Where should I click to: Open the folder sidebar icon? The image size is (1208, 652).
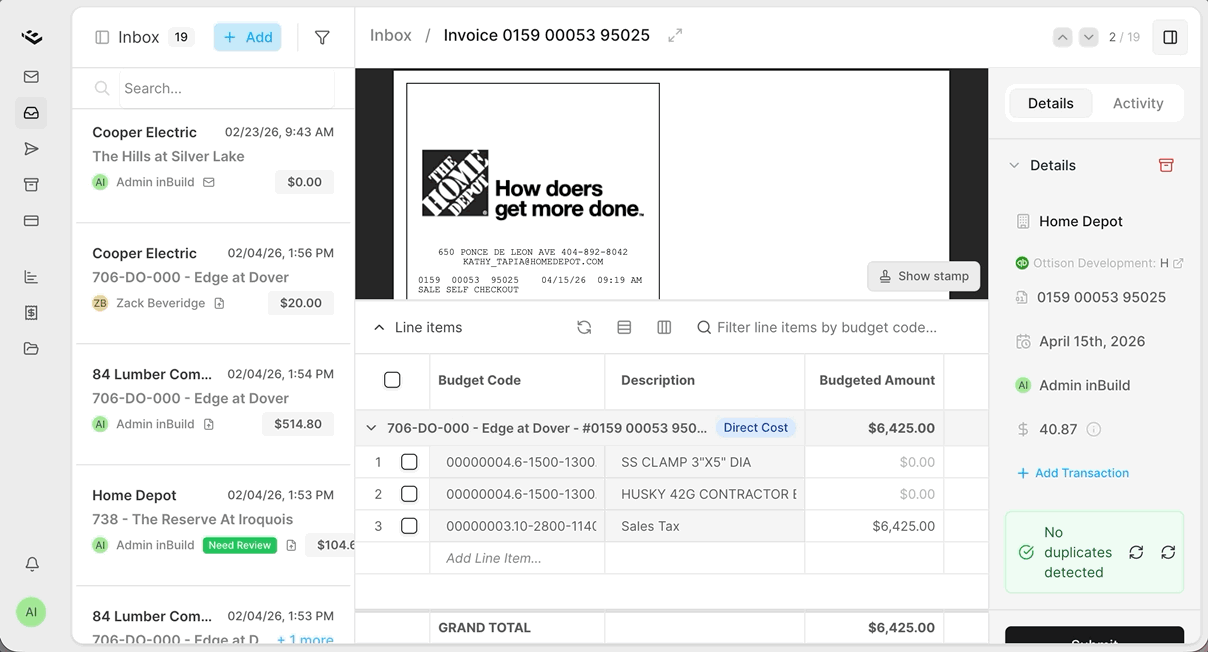point(32,349)
